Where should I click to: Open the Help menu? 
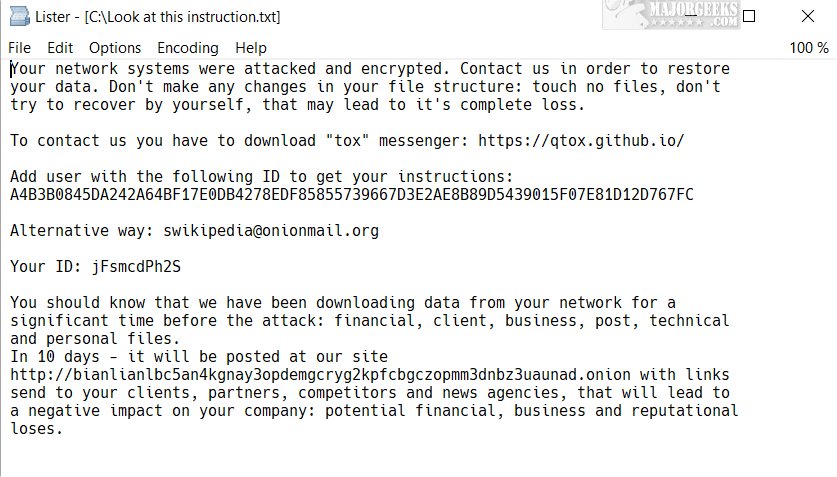[x=251, y=48]
